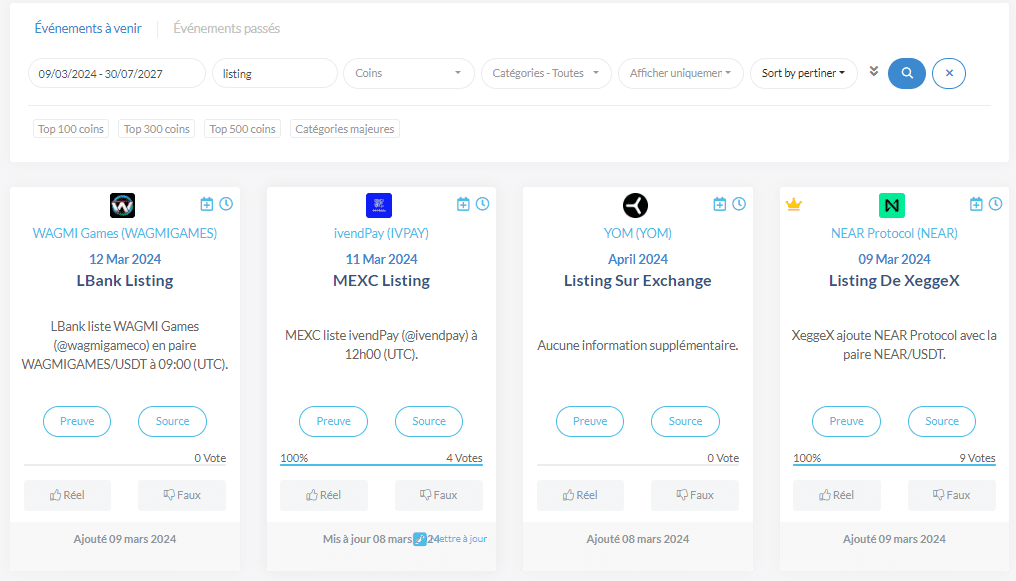This screenshot has height=581, width=1016.
Task: Open Listing De XeggeX event title
Action: 894,280
